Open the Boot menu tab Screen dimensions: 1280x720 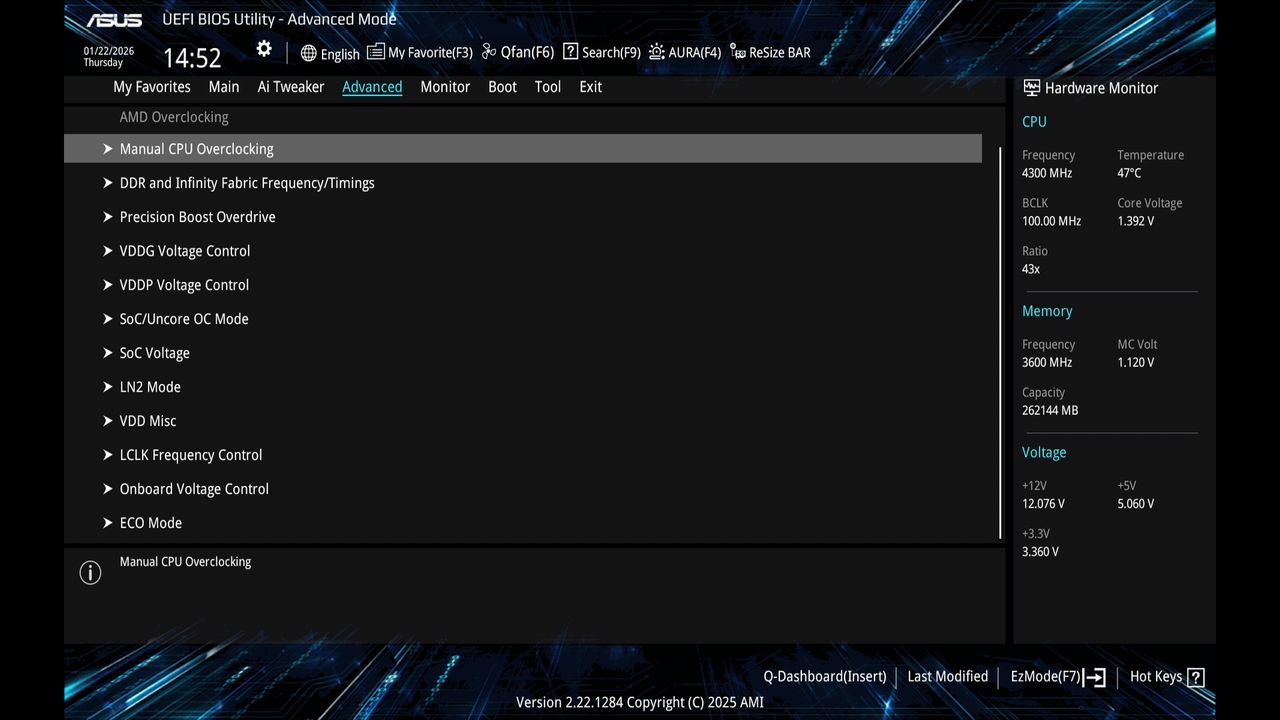click(x=502, y=87)
